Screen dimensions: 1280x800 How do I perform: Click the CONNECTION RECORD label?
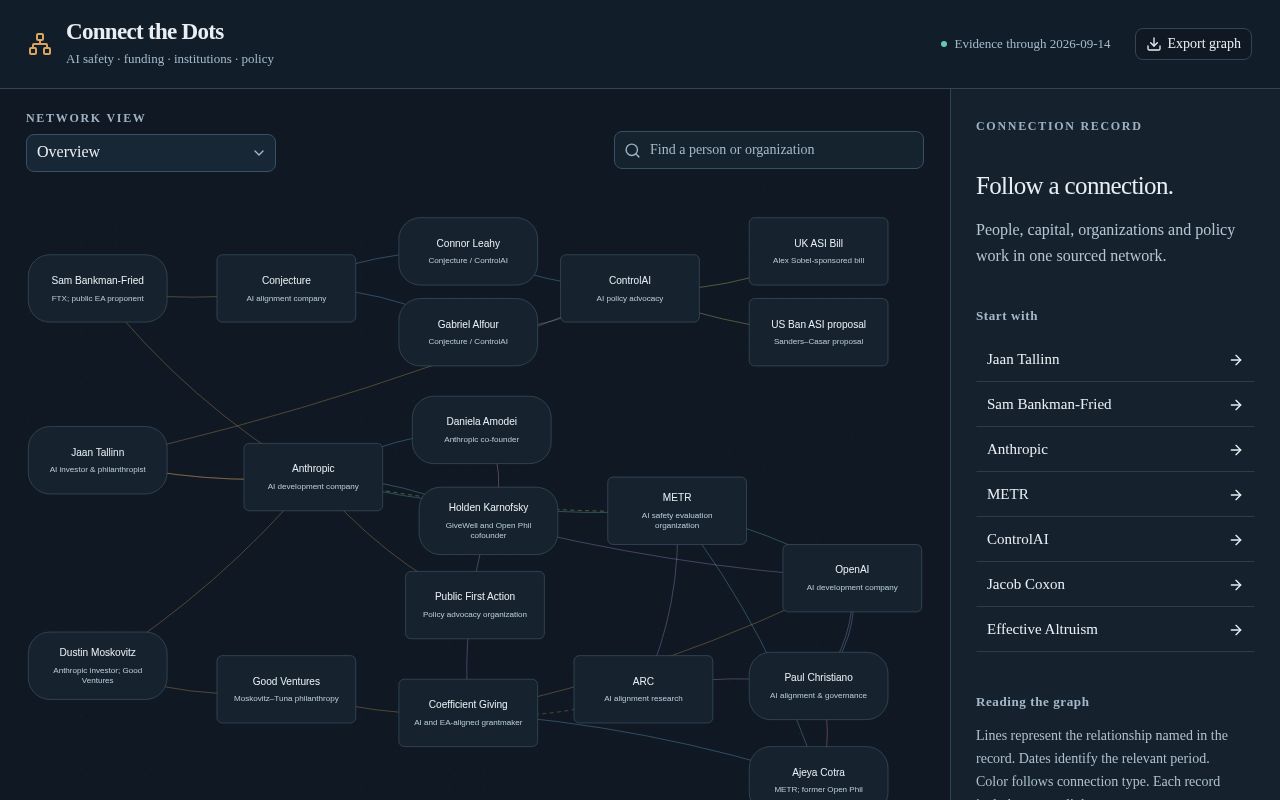(1059, 126)
